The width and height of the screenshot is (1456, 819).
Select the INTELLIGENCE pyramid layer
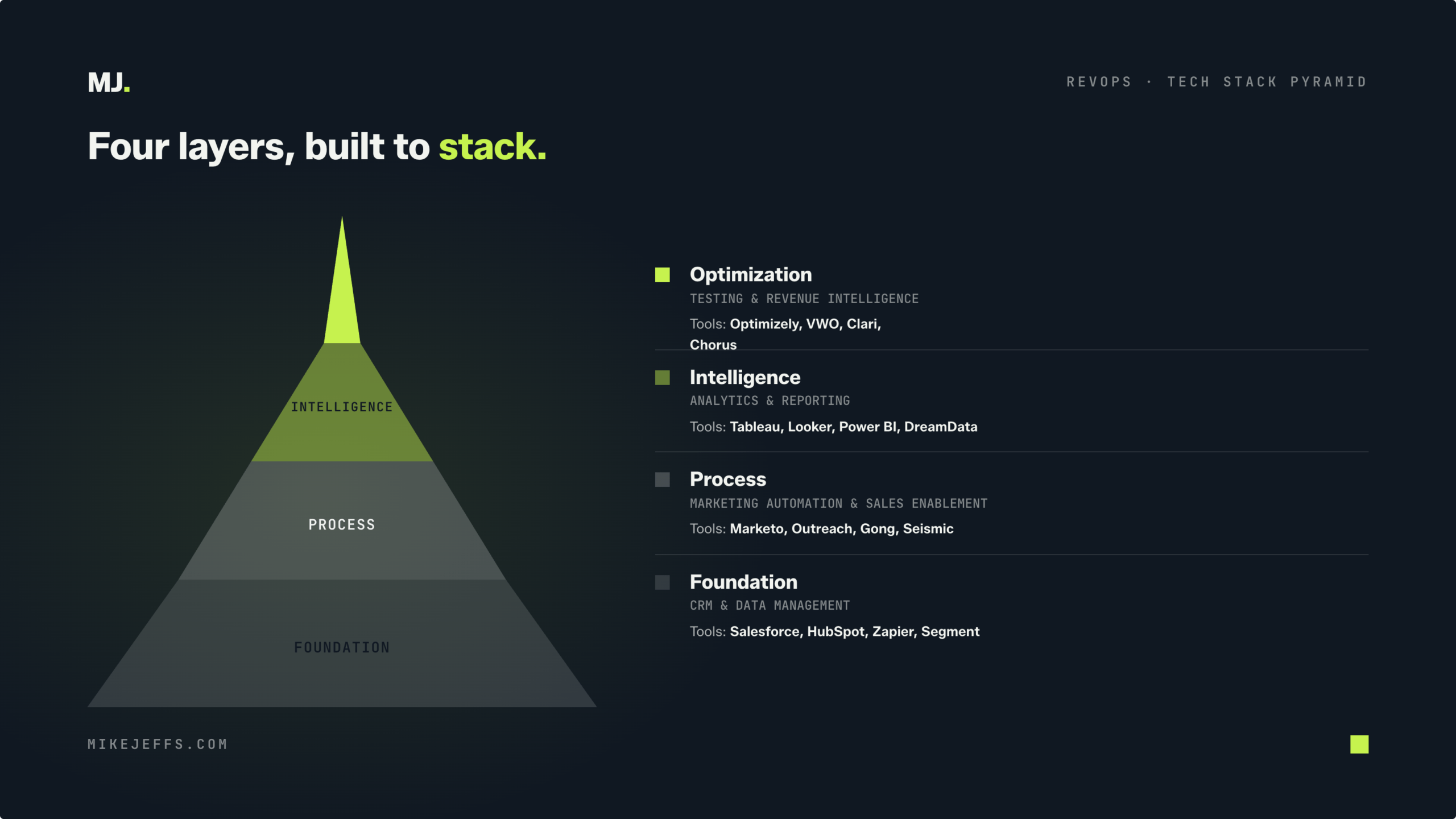342,403
